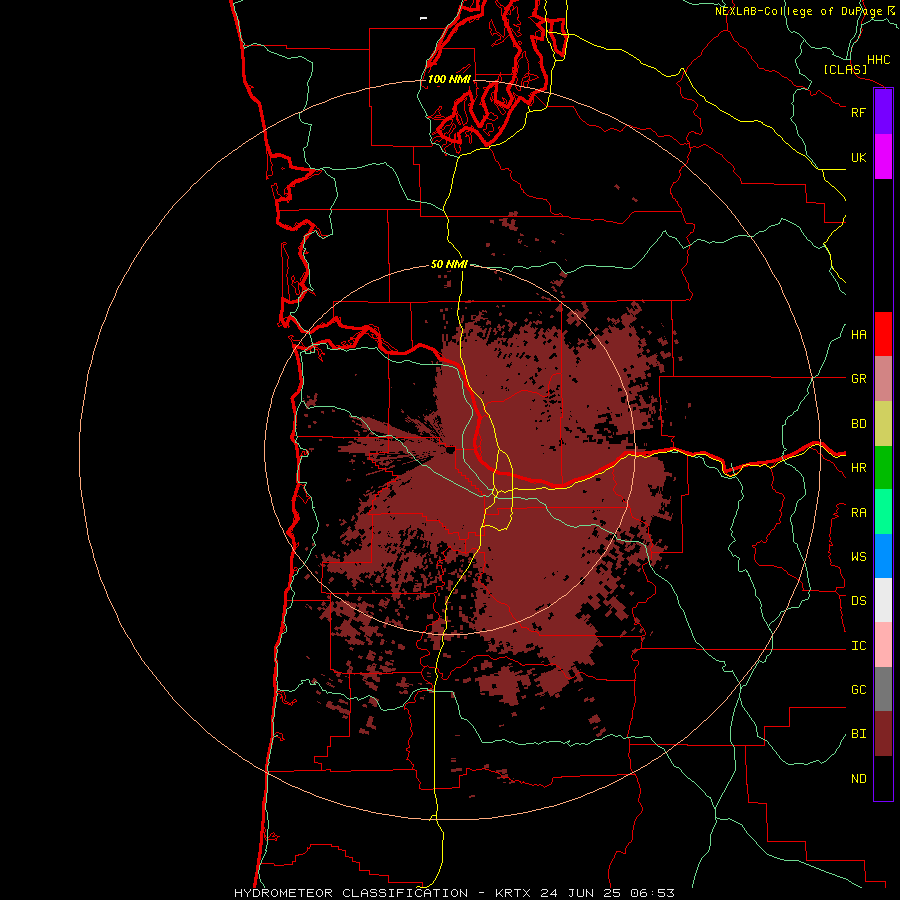Click the 'HR' legend label
The width and height of the screenshot is (900, 900).
pos(858,468)
